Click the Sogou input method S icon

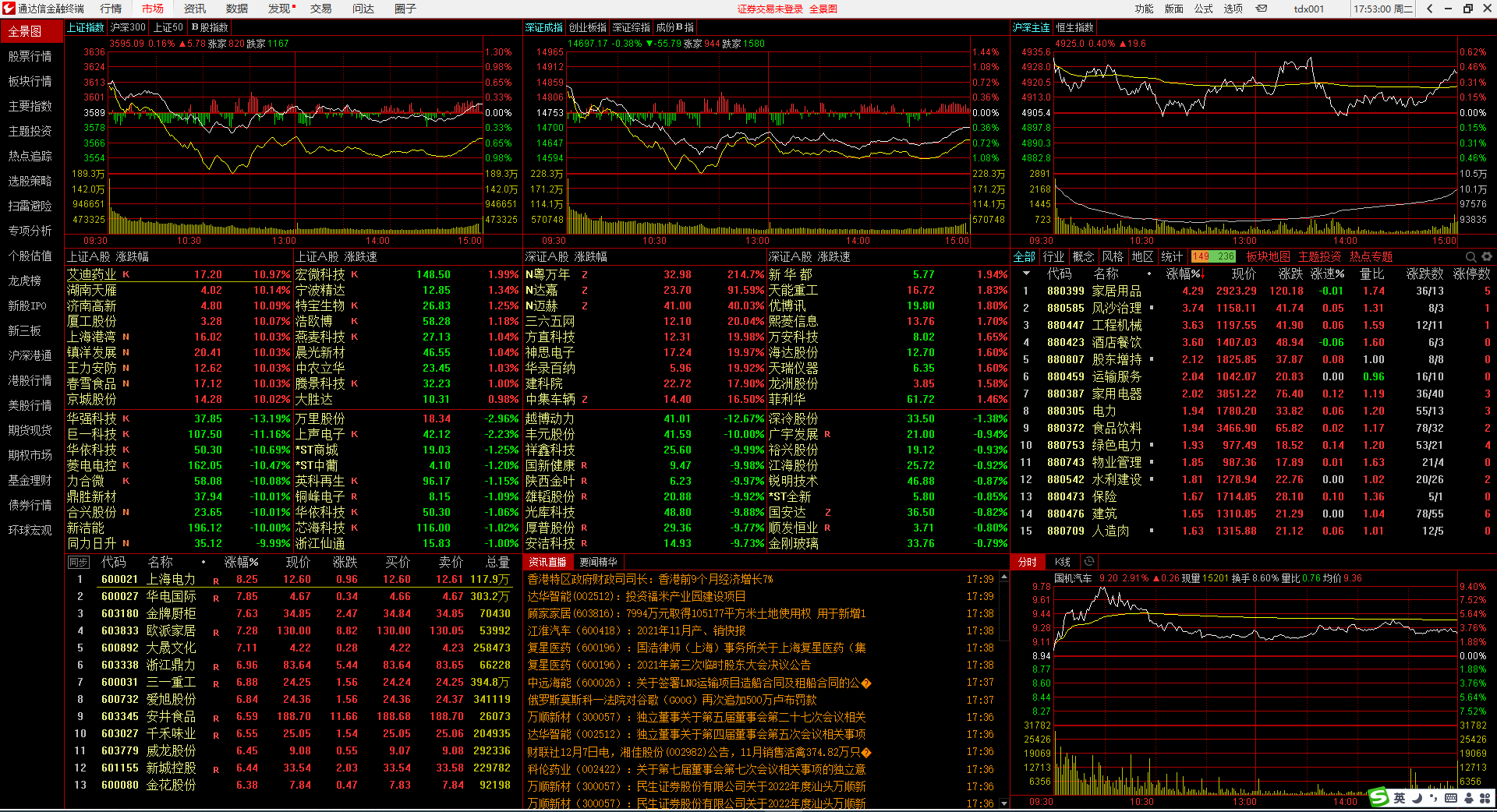coord(1379,797)
